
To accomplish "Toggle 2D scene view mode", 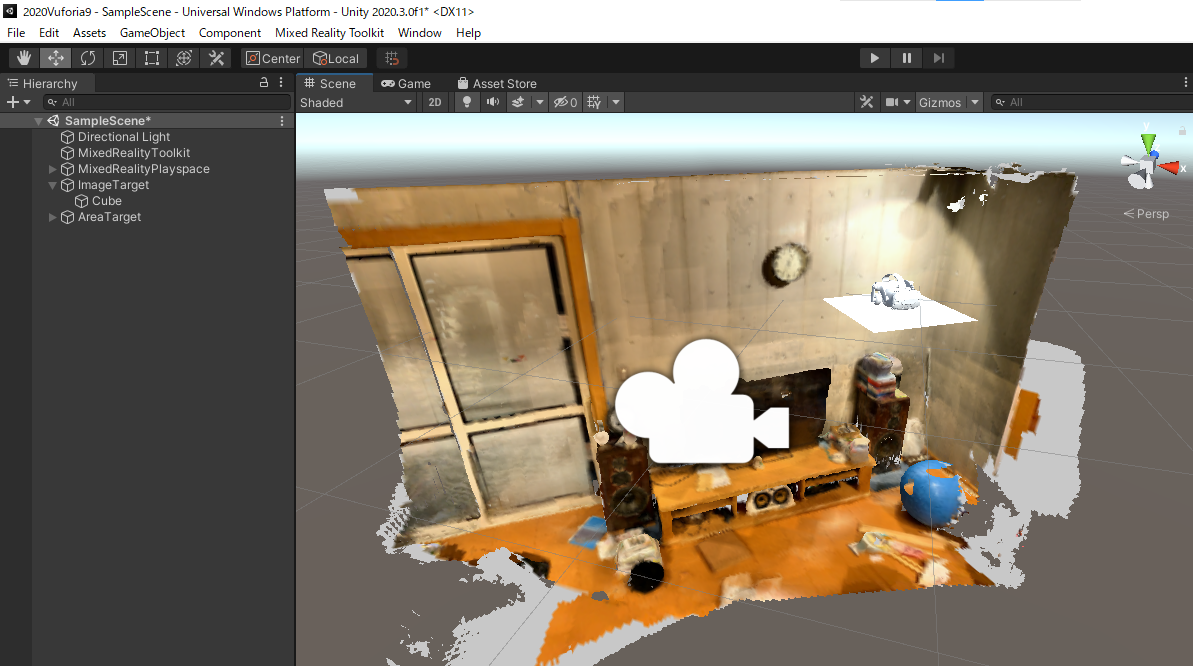I will [435, 102].
